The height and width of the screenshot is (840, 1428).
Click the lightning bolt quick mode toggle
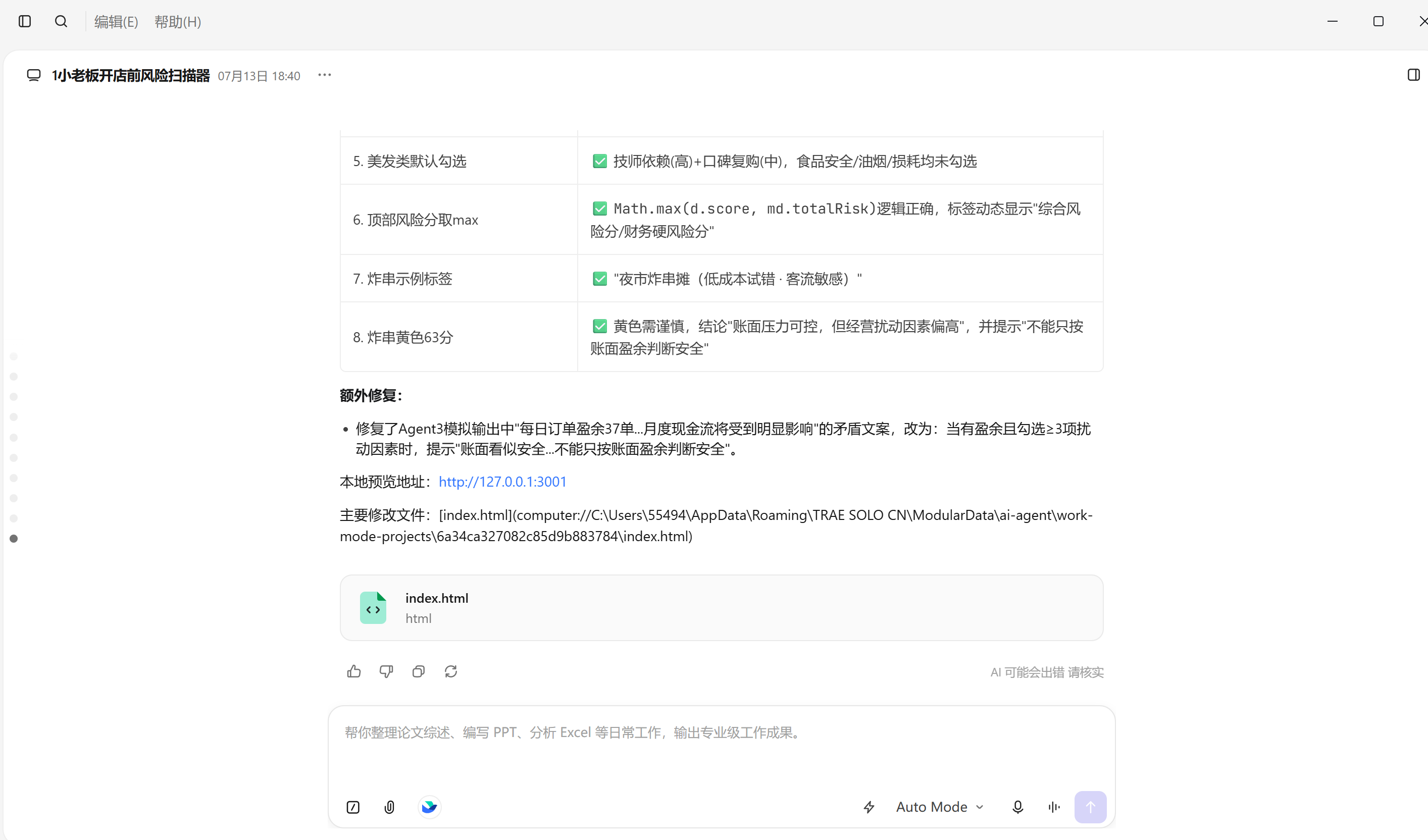[869, 807]
